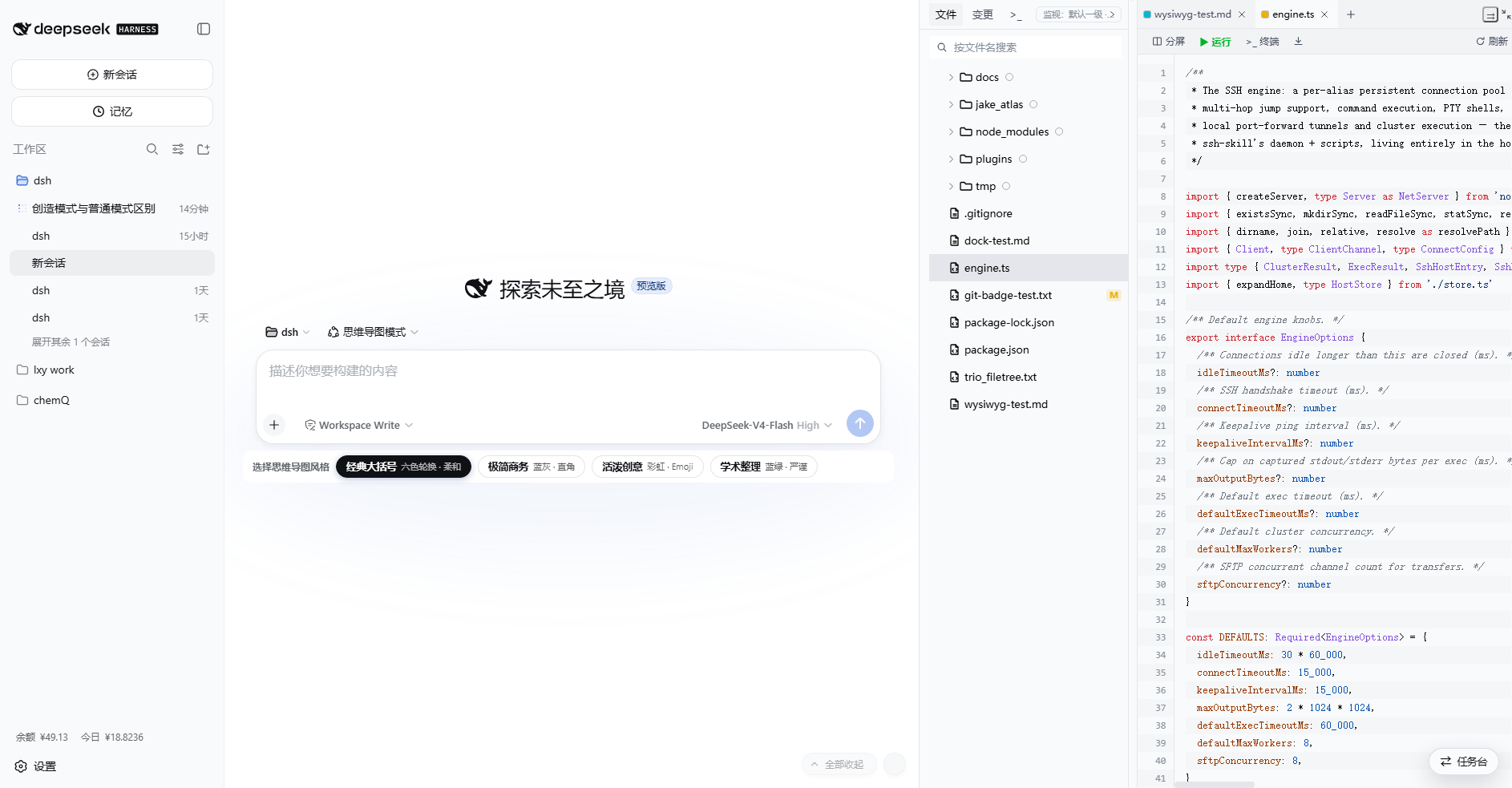Select the 学术整理 mind map style

click(x=764, y=467)
